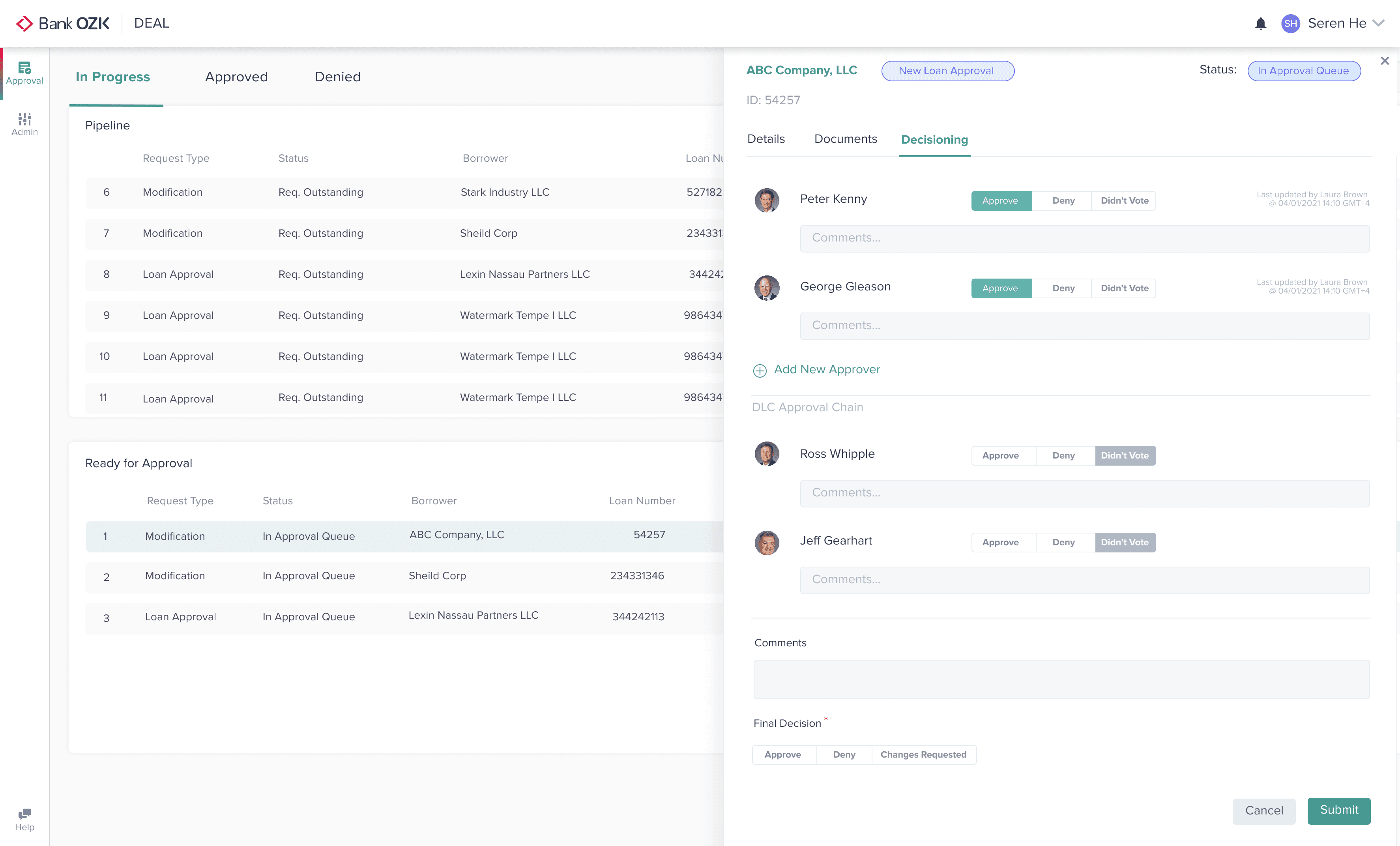Click the Bank OZK logo
This screenshot has width=1400, height=846.
pos(62,23)
